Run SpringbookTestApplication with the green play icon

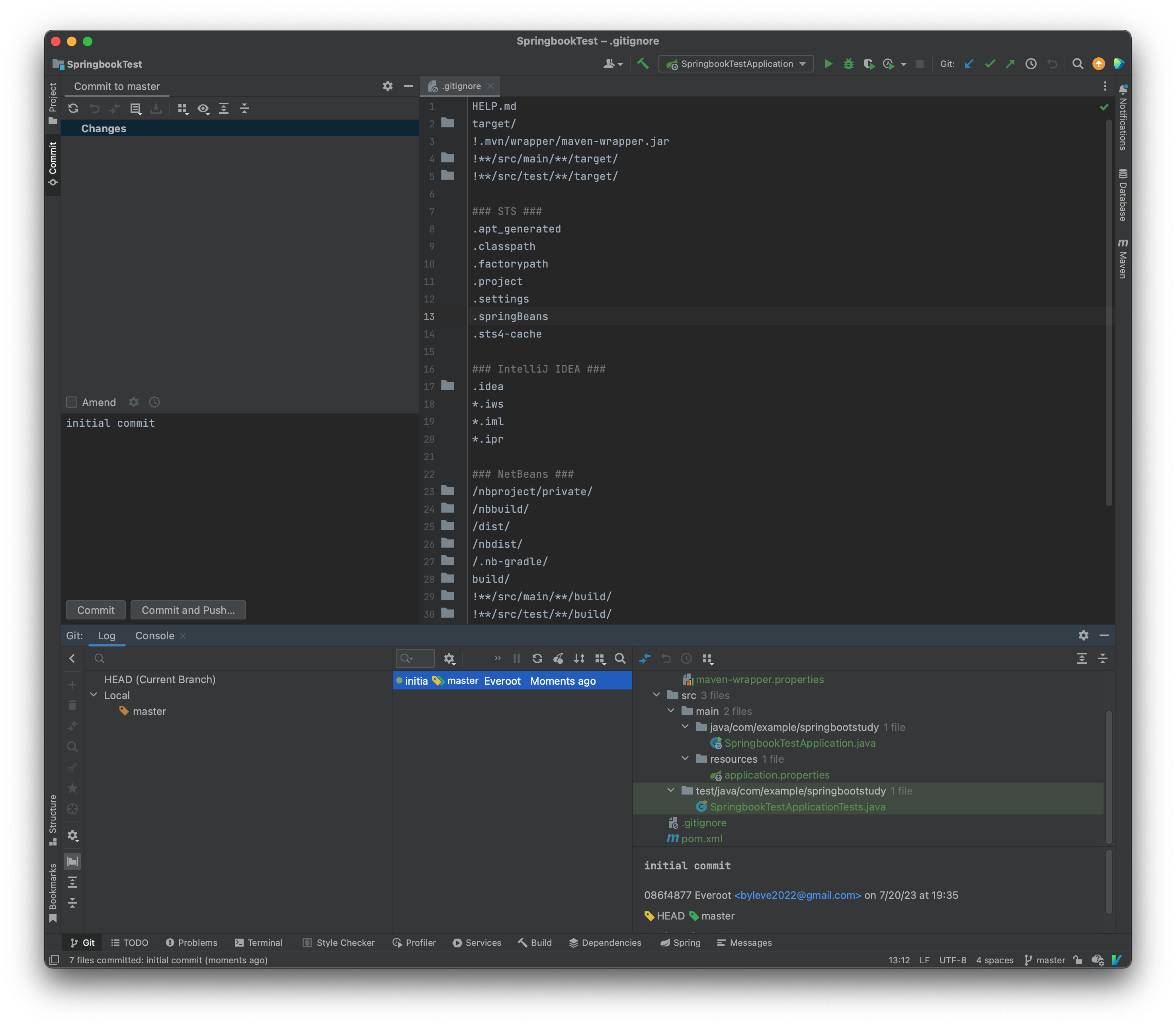tap(828, 64)
